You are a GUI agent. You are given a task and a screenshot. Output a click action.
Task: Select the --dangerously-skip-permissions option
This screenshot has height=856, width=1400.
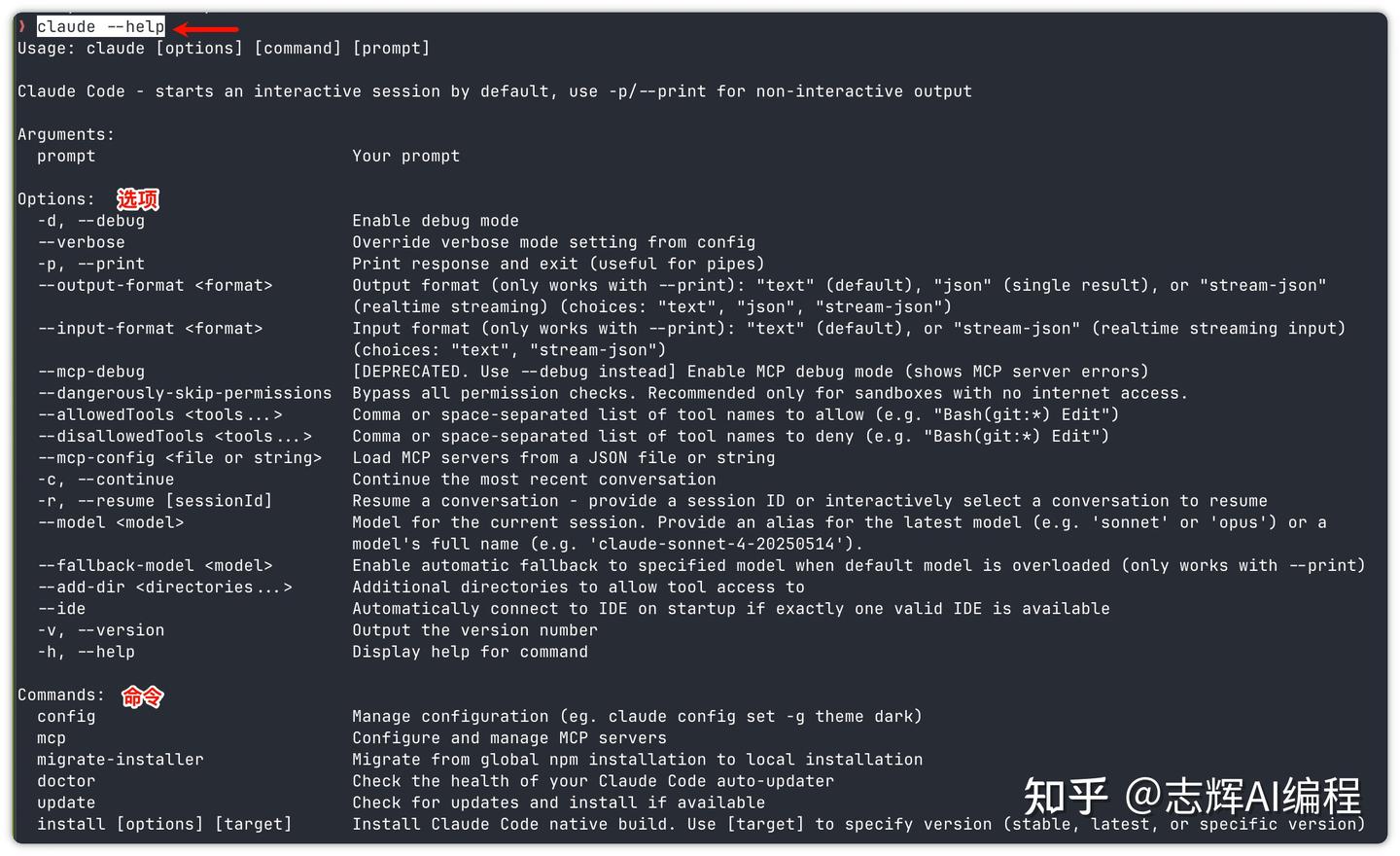click(x=185, y=393)
